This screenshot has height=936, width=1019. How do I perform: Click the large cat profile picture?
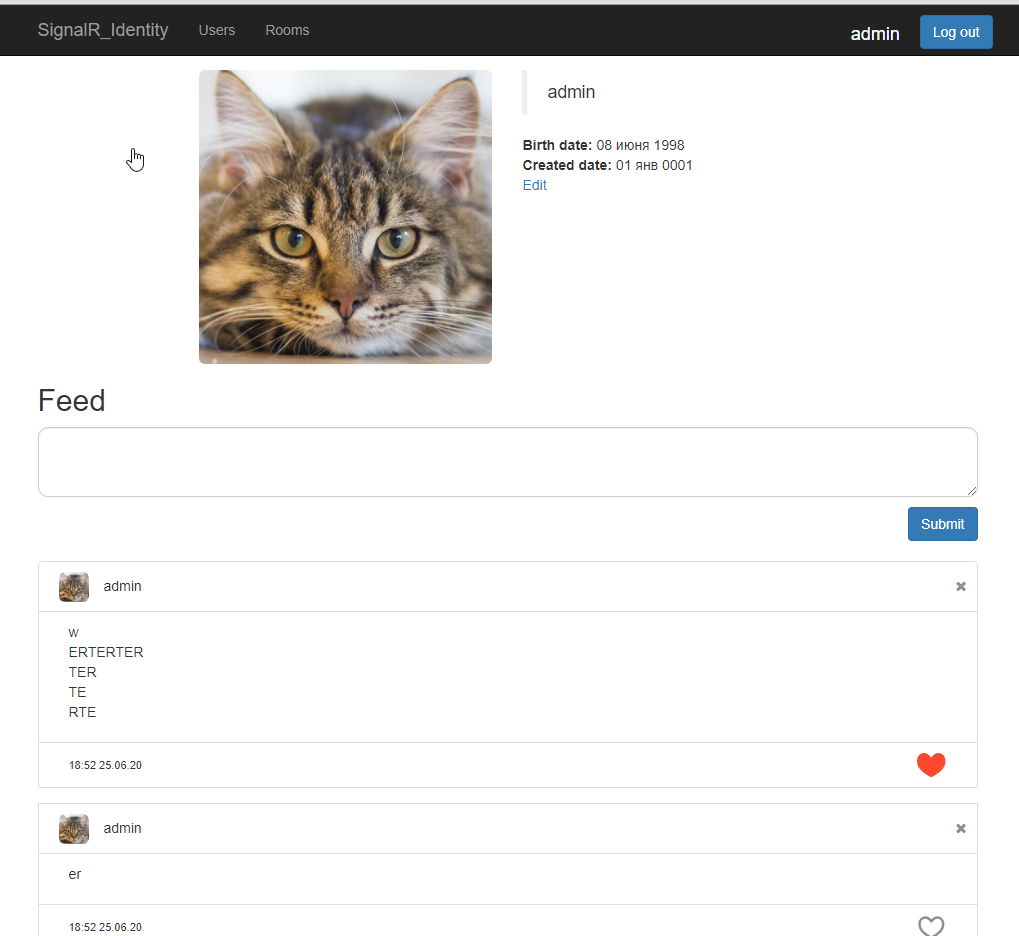(x=345, y=216)
